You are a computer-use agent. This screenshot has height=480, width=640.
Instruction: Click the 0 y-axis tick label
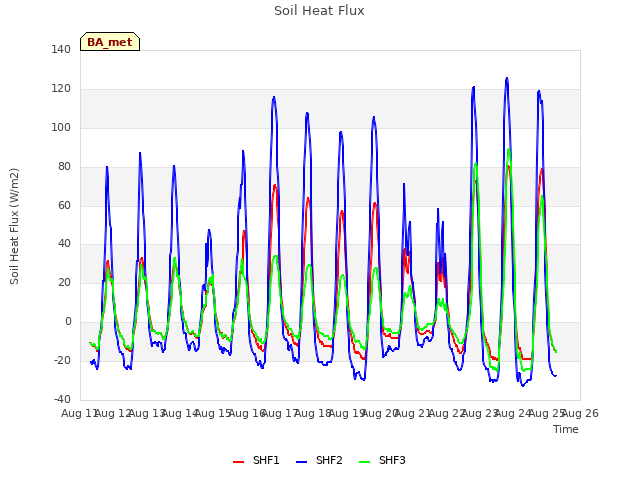(68, 322)
